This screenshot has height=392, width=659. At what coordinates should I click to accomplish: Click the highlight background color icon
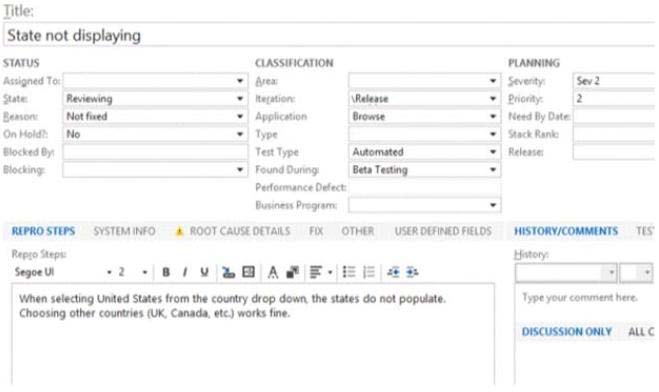tap(292, 272)
